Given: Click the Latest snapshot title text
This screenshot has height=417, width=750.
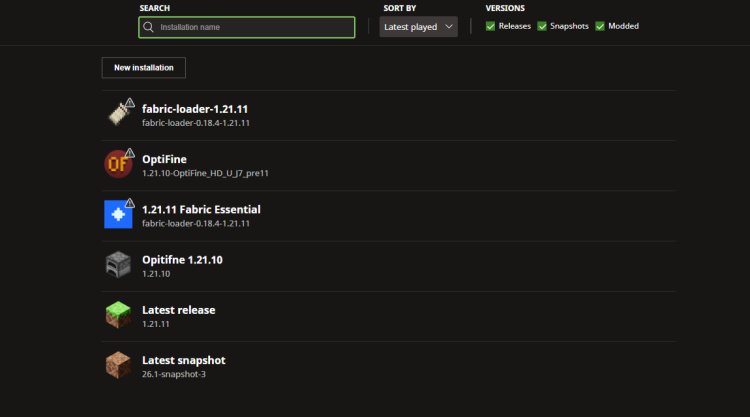Looking at the screenshot, I should coord(183,360).
